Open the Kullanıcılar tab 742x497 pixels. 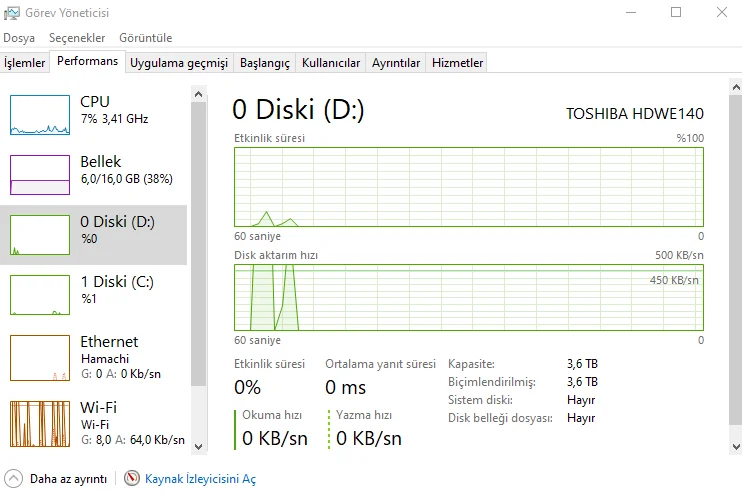click(x=331, y=63)
